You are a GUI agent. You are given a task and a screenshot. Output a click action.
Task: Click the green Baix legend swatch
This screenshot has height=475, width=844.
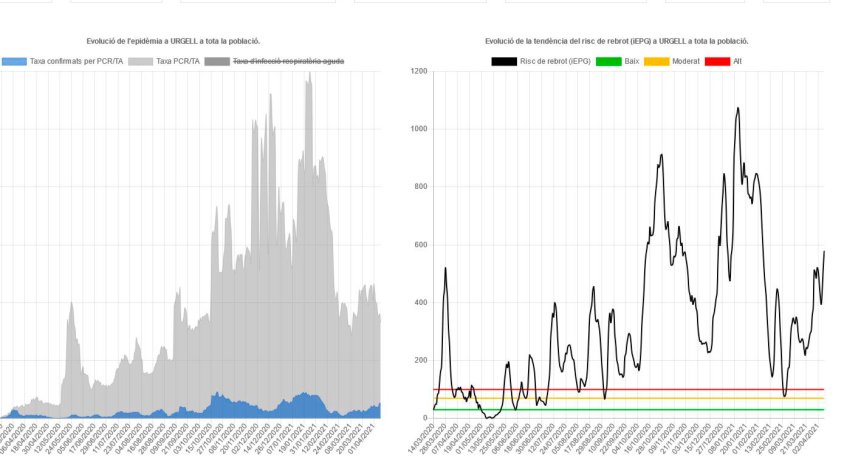pos(608,62)
